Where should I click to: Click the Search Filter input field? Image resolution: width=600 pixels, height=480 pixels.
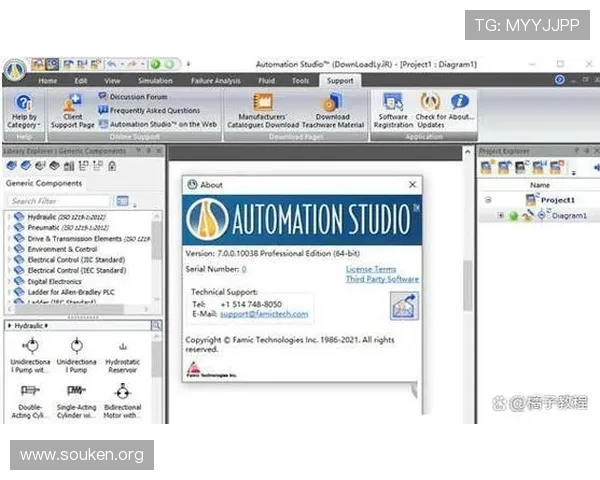tap(58, 201)
